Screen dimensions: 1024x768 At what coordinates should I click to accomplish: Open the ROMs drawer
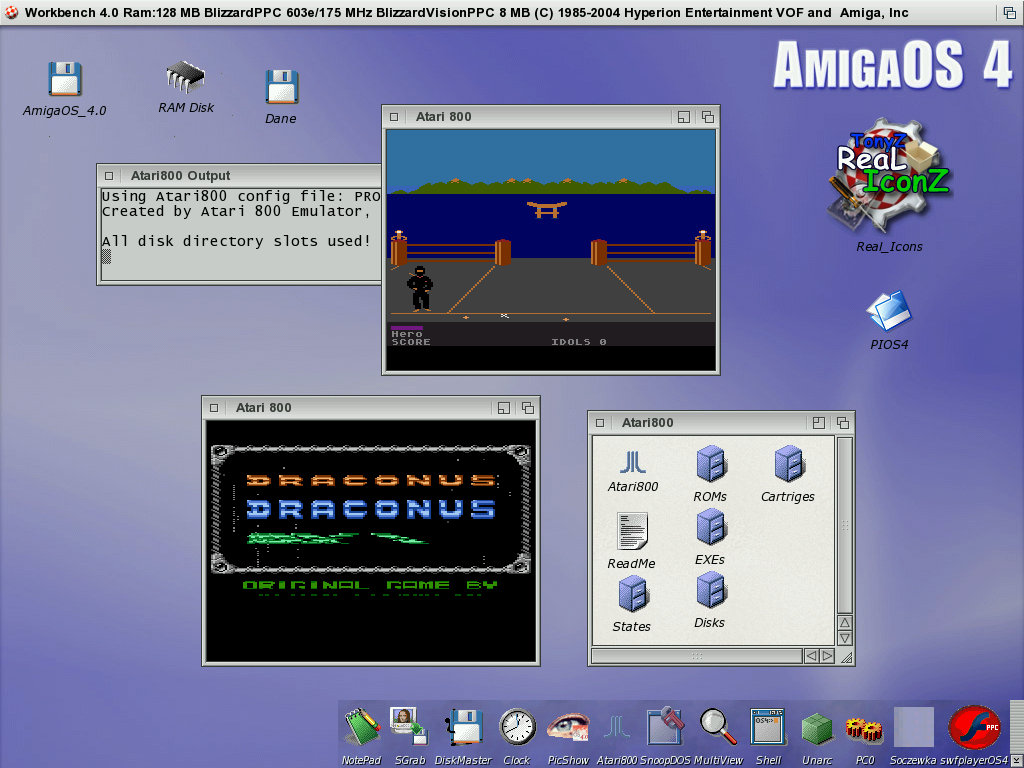[711, 464]
